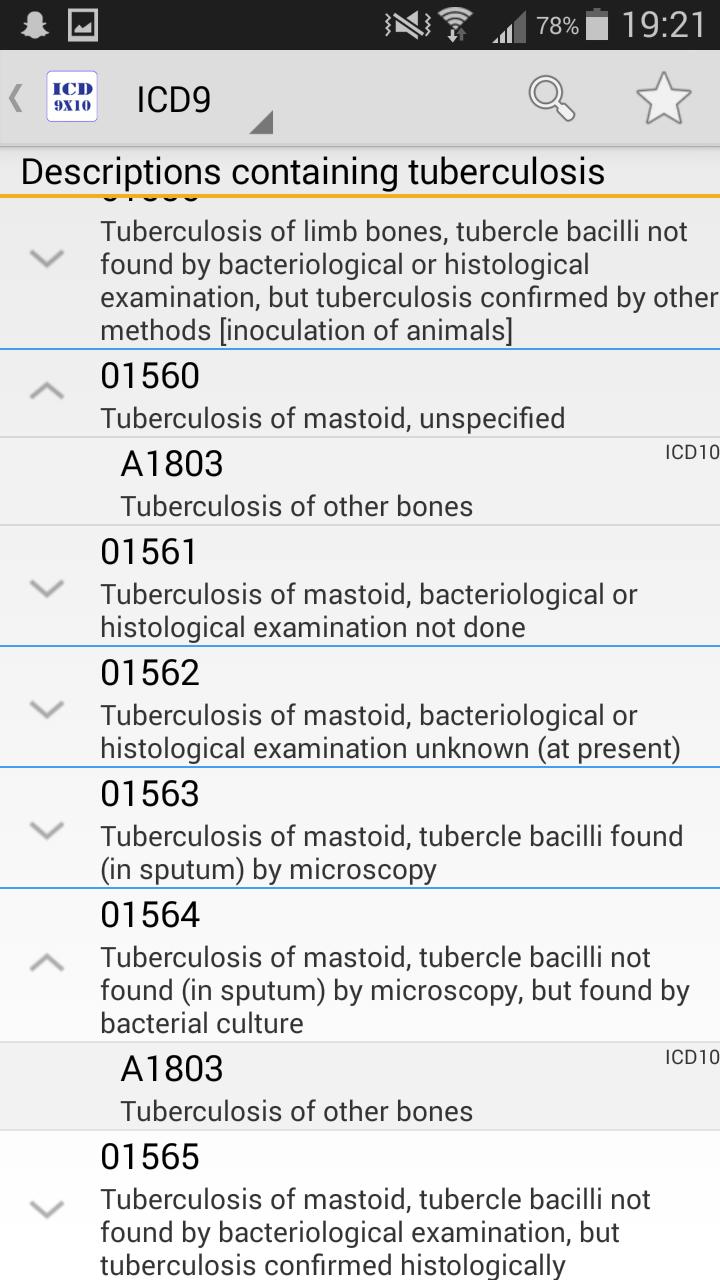Image resolution: width=720 pixels, height=1280 pixels.
Task: Open code 01563 mastoid microscopy entry
Action: pos(390,830)
